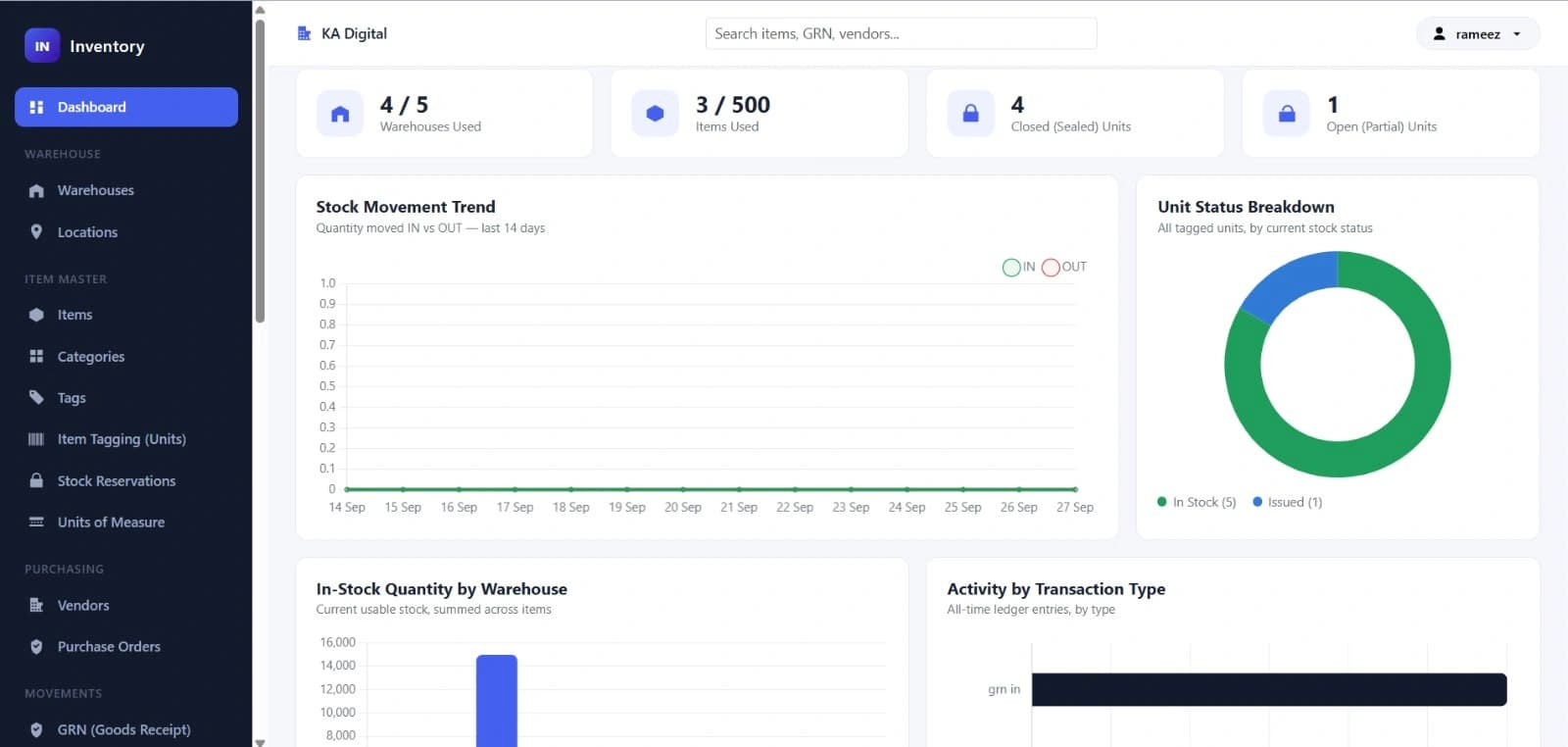Click the KA Digital company name
1568x747 pixels.
[354, 33]
